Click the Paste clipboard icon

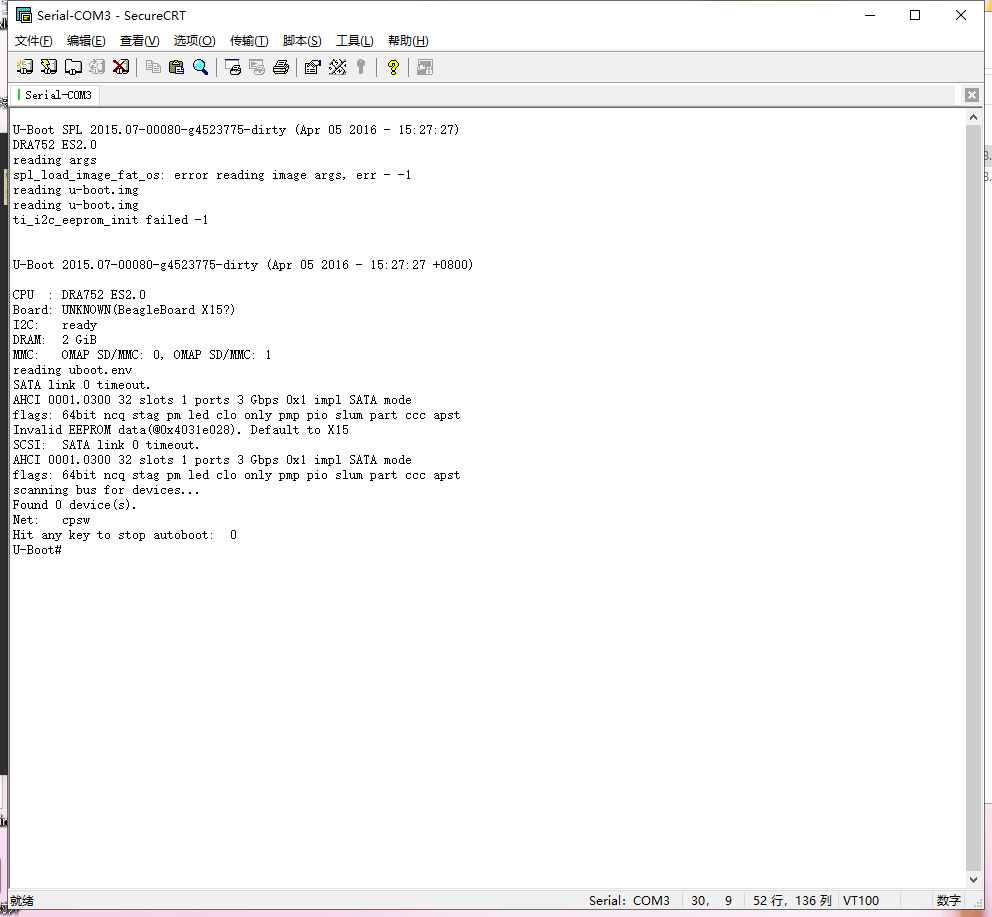click(x=177, y=67)
